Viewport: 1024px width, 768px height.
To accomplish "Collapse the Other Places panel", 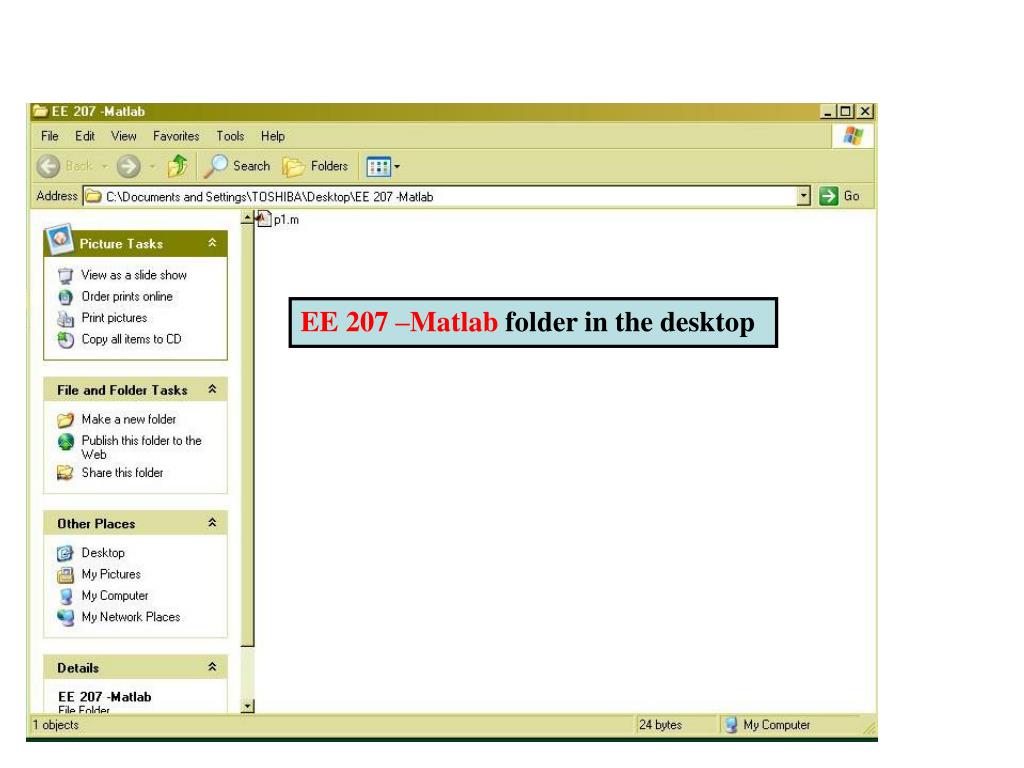I will (212, 522).
